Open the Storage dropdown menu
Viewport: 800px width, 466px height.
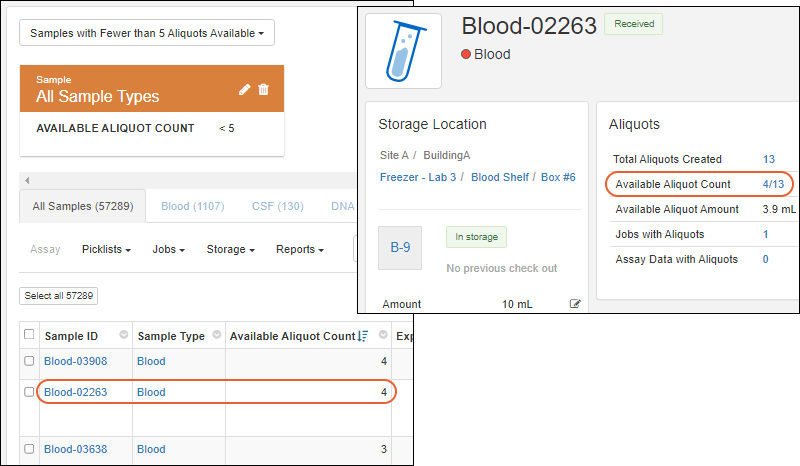pos(230,250)
